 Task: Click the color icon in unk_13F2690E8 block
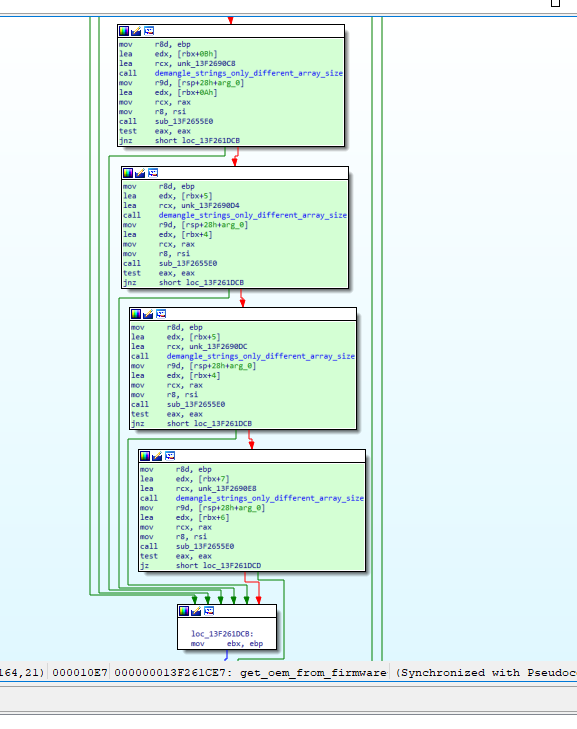point(145,456)
